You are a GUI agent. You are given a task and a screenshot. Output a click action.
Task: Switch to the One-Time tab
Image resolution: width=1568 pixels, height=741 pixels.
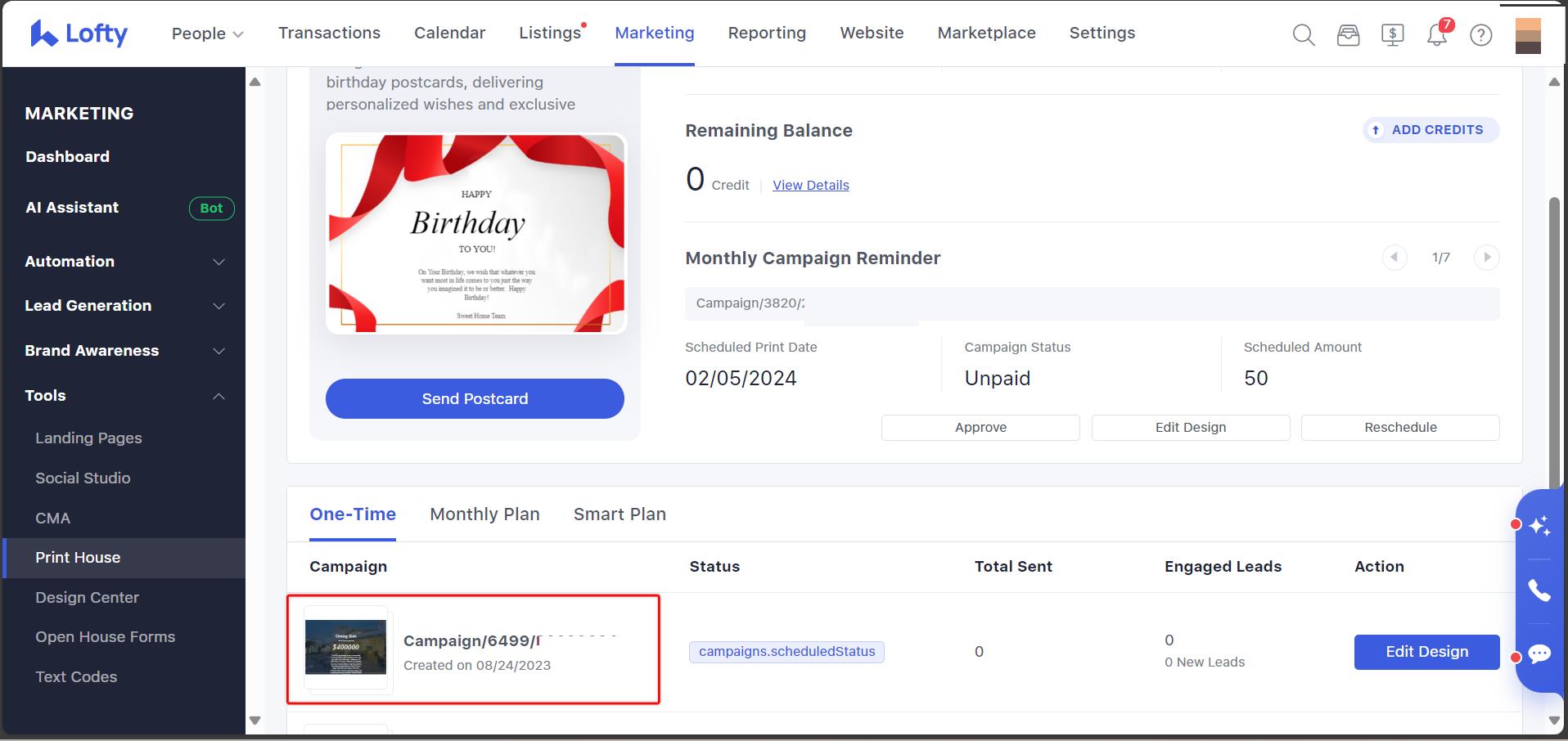[353, 514]
